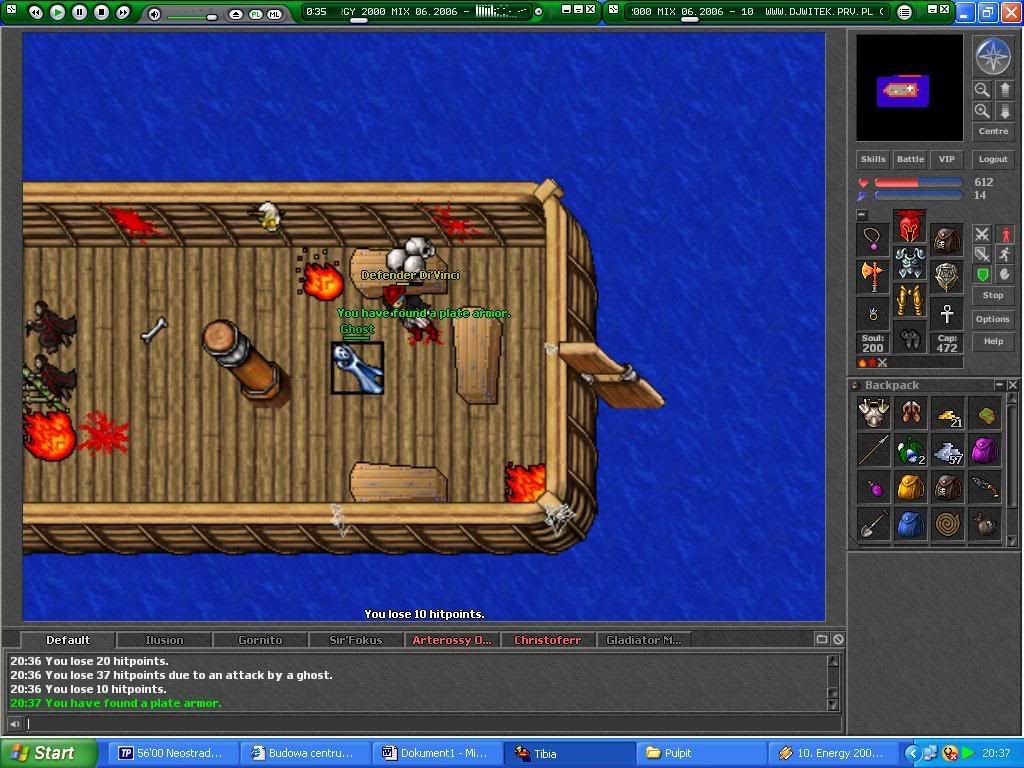Select offensive fight mode (crossed swords)

pyautogui.click(x=982, y=234)
